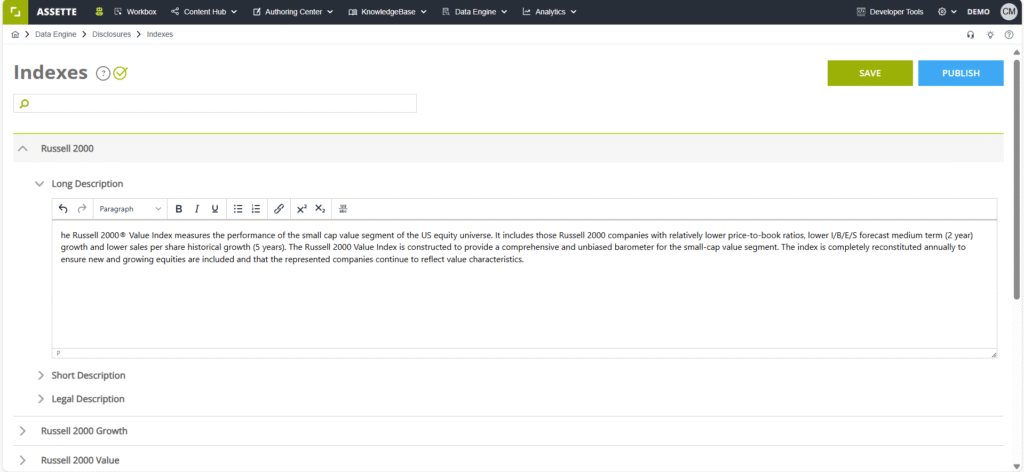Insert a numbered list
Screen dimensions: 1024x472
click(x=256, y=209)
